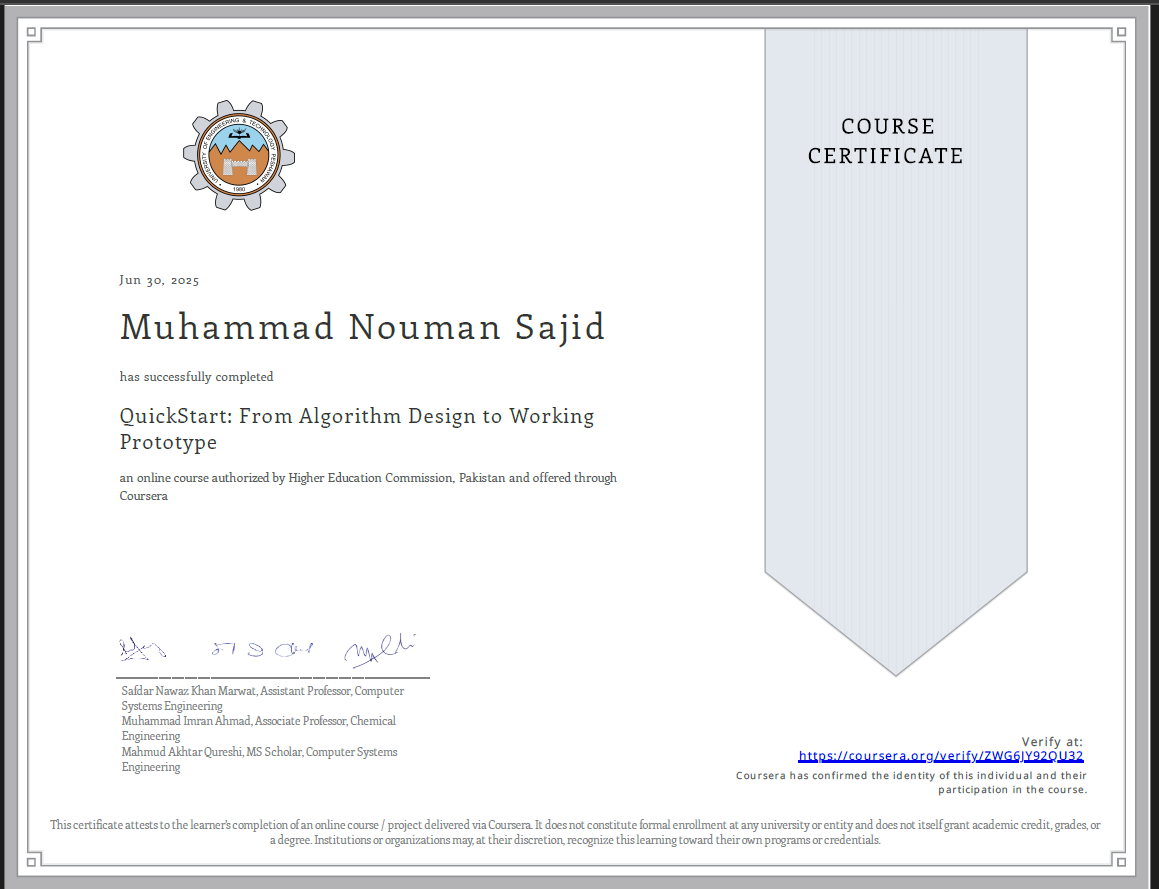This screenshot has width=1159, height=889.
Task: Click the date Jun 30, 2025
Action: tap(159, 280)
